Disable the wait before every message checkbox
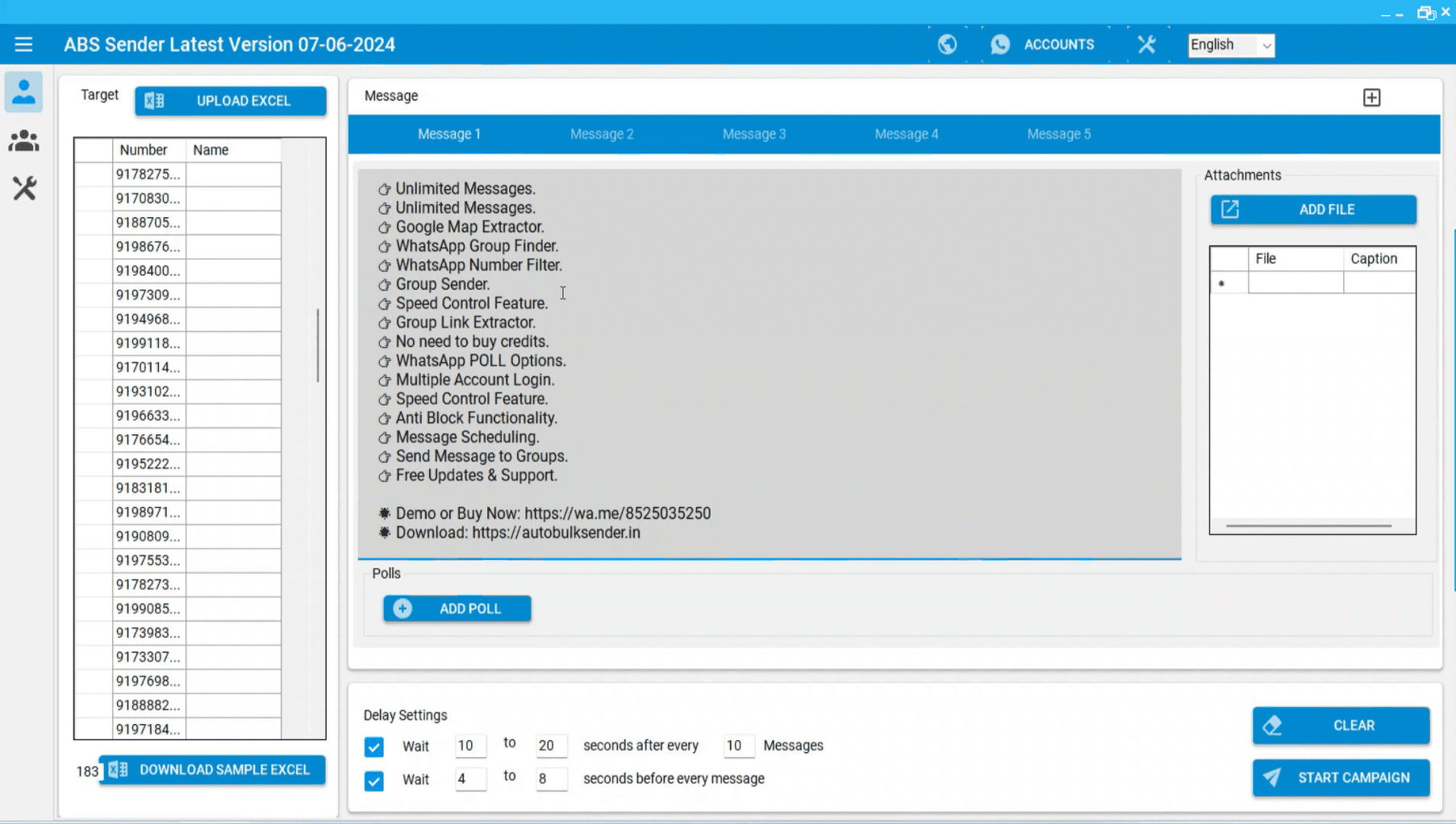 [x=373, y=780]
